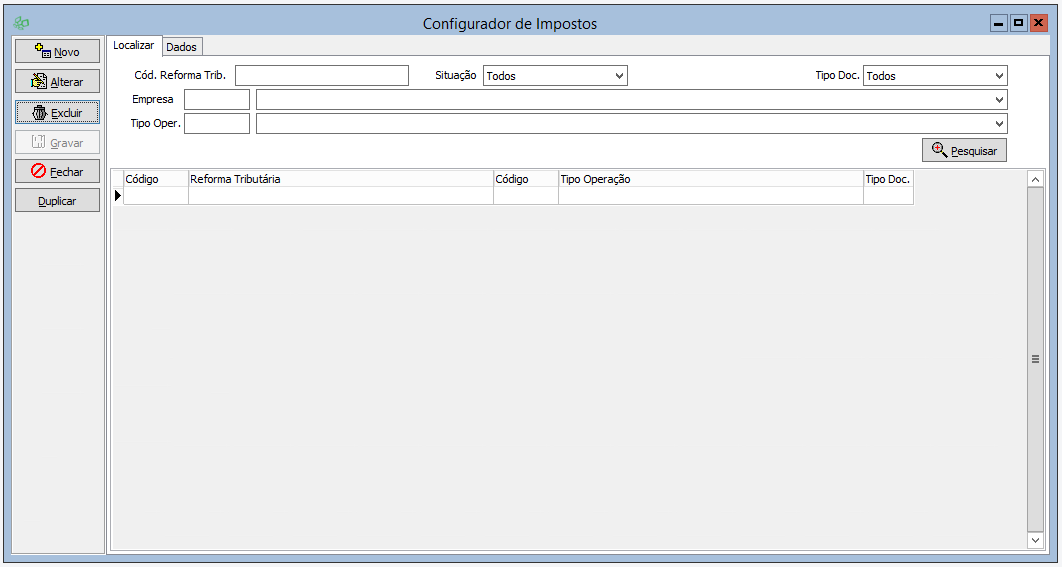Click the row indicator arrow in grid
The width and height of the screenshot is (1062, 567).
tap(117, 196)
